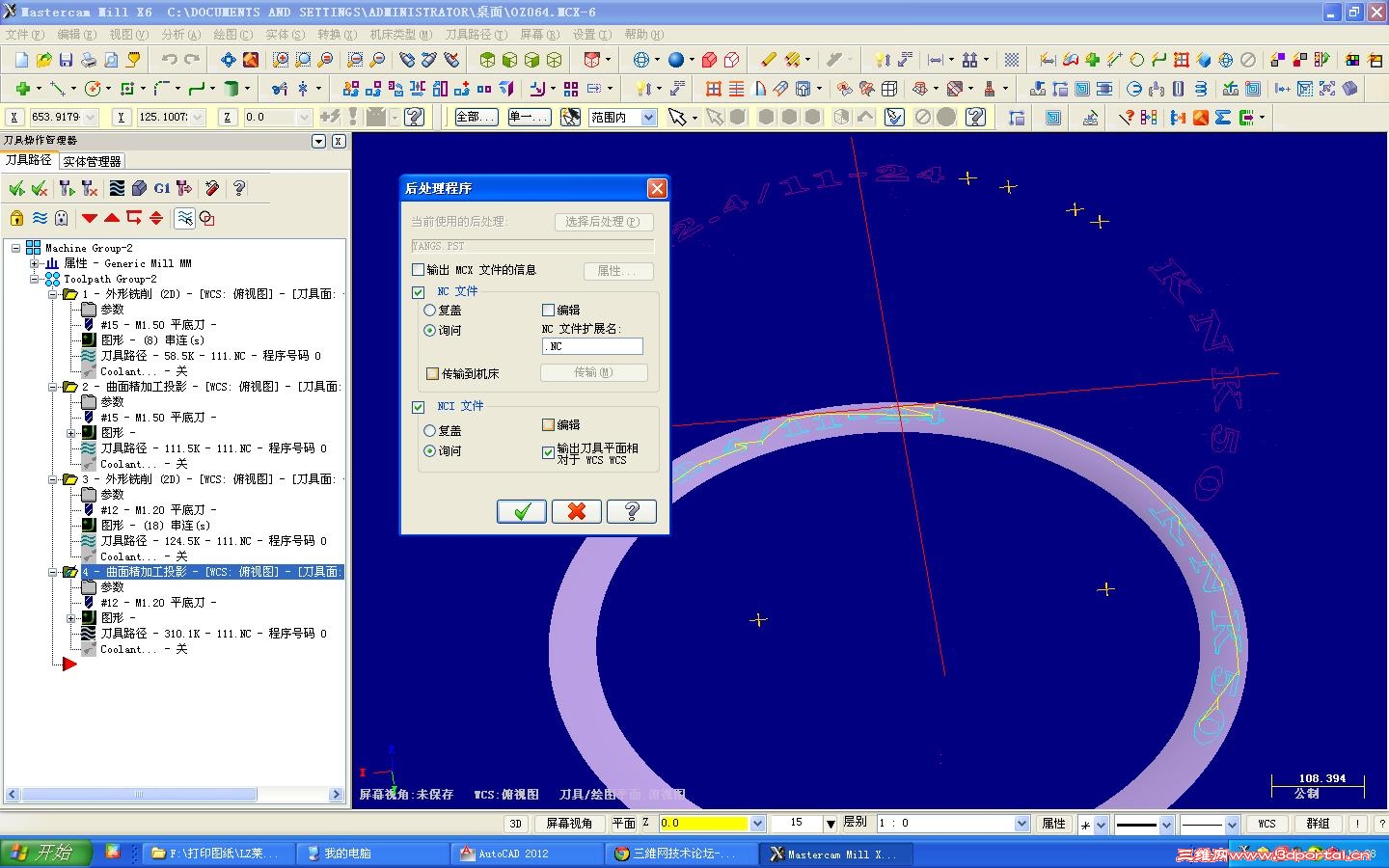Click the Toolpath manager help icon

coord(238,188)
